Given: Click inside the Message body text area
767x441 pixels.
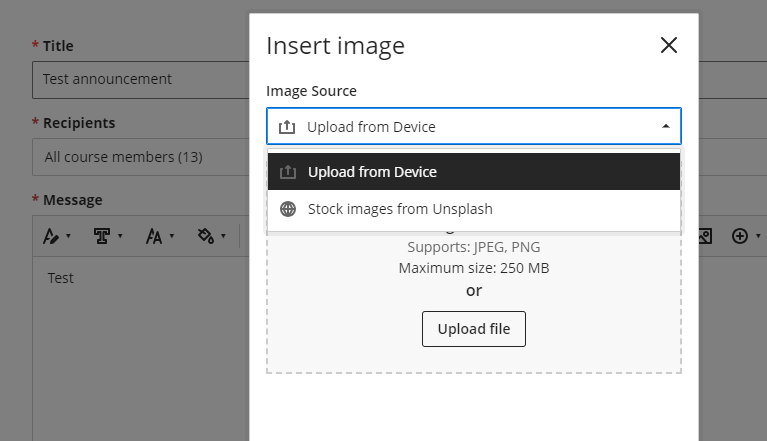Looking at the screenshot, I should (x=140, y=340).
